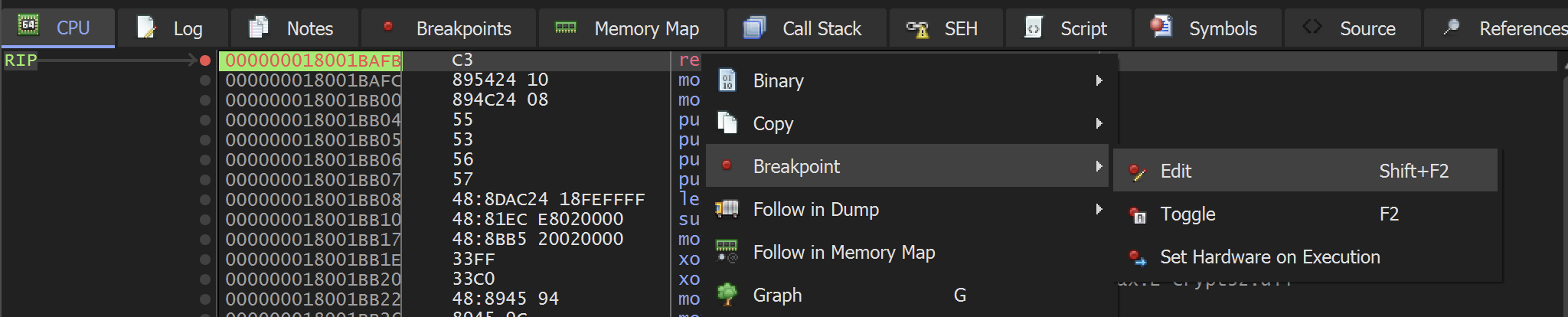
Task: Select address row 000000018001BB22
Action: [313, 299]
